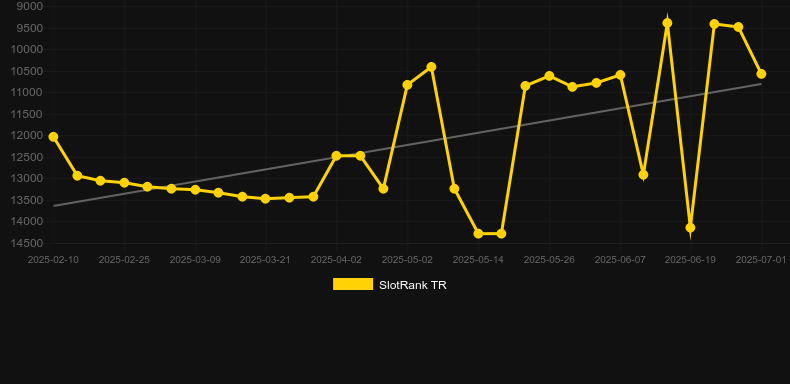Image resolution: width=790 pixels, height=384 pixels.
Task: Click the 10500 y-axis label
Action: click(27, 71)
